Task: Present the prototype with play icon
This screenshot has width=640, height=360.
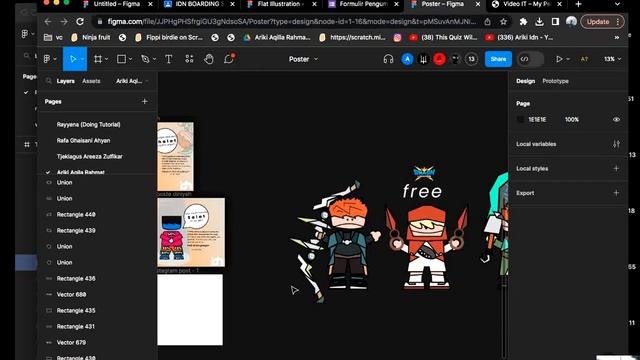Action: tap(559, 59)
